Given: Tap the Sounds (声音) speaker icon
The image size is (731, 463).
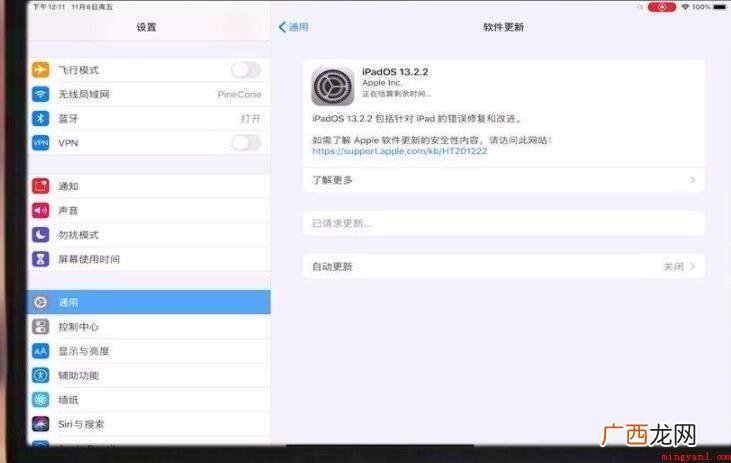Looking at the screenshot, I should 41,210.
